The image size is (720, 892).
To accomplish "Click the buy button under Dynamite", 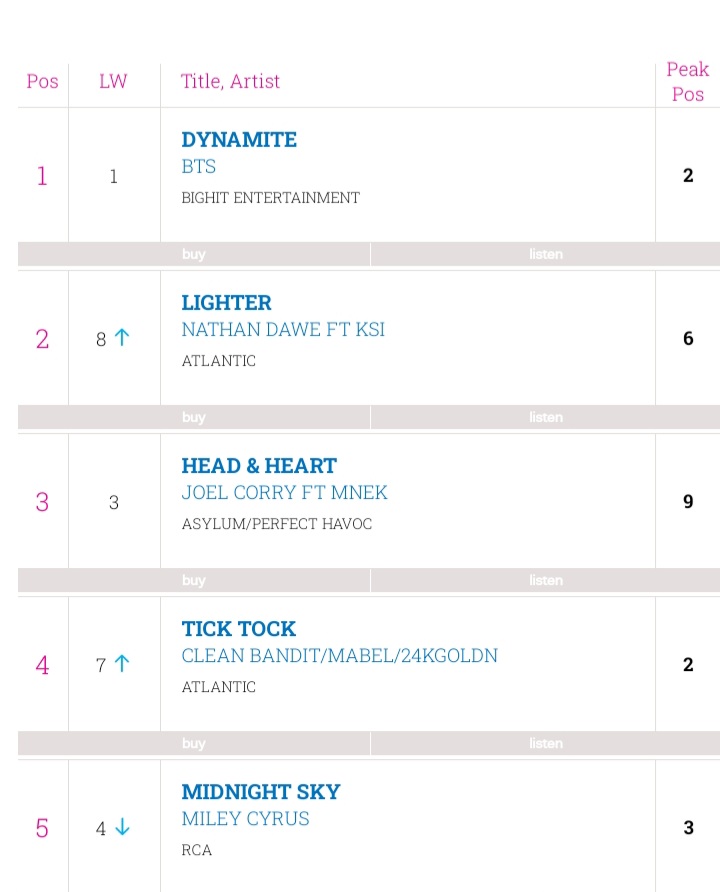I will (194, 254).
